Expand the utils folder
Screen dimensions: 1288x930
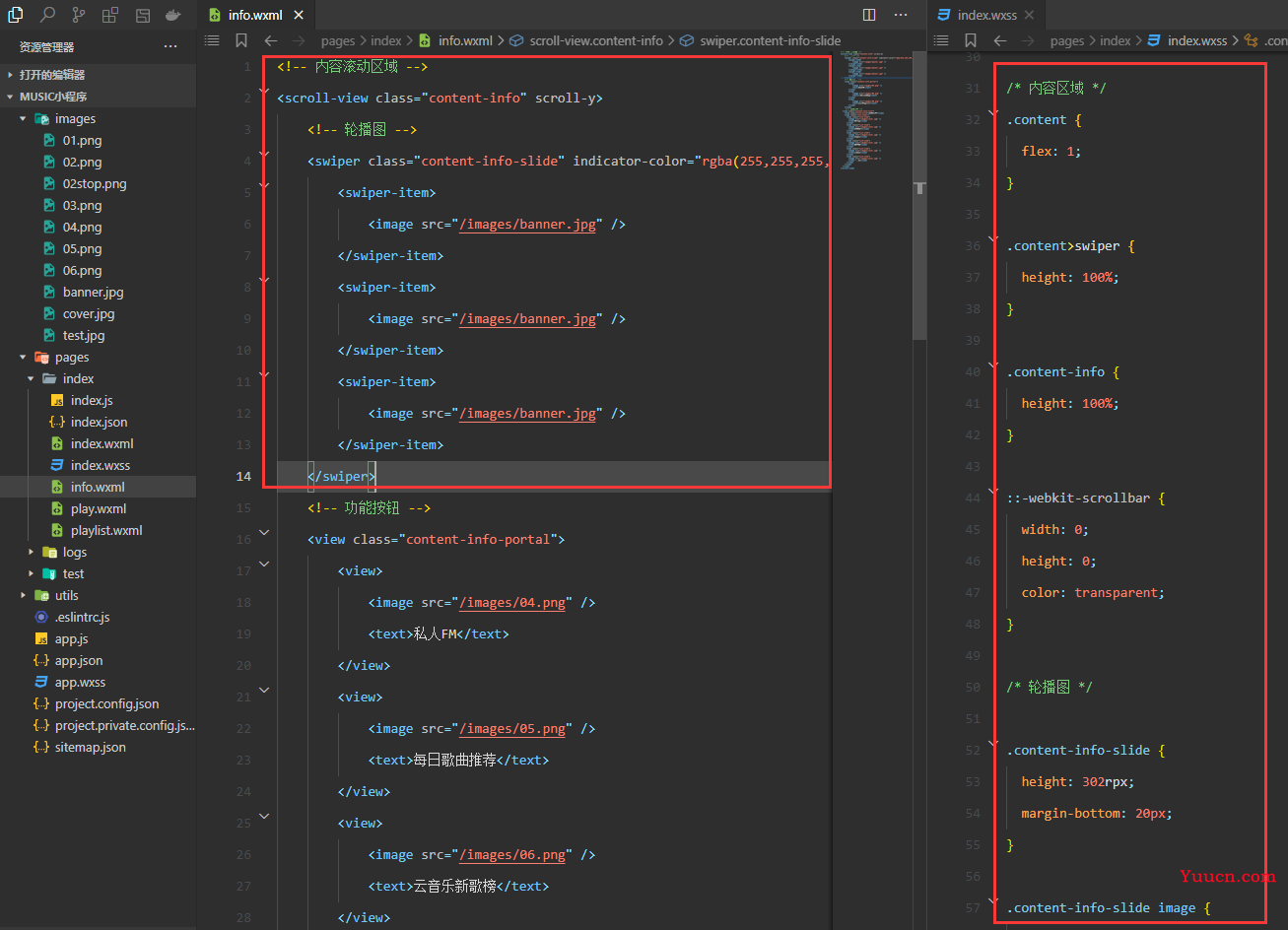click(x=23, y=595)
